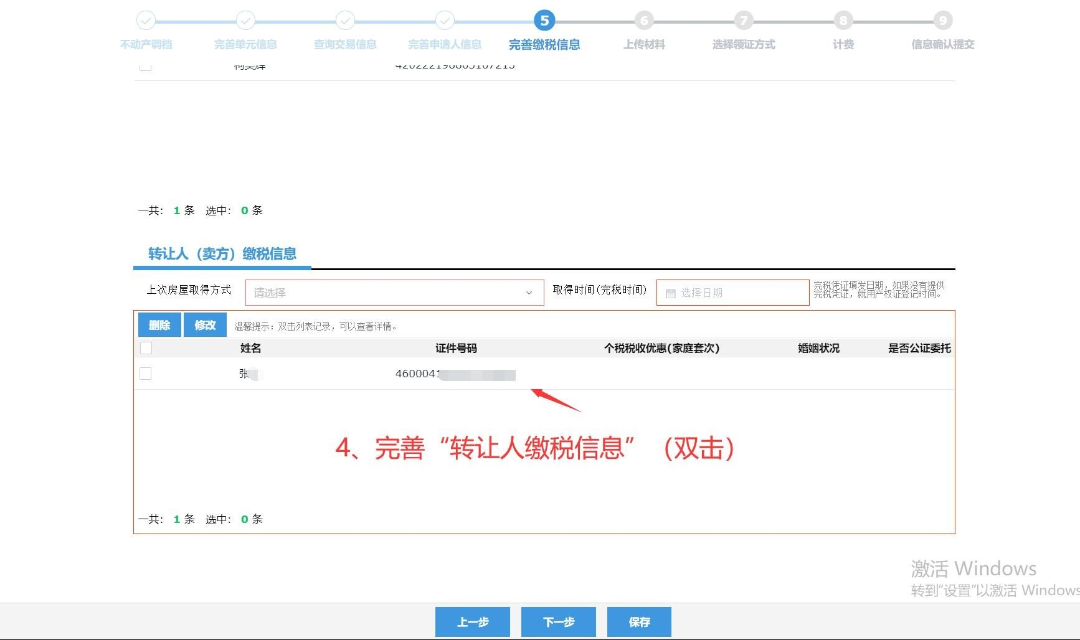Screen dimensions: 1080x640
Task: Click the 保存 button
Action: (x=638, y=621)
